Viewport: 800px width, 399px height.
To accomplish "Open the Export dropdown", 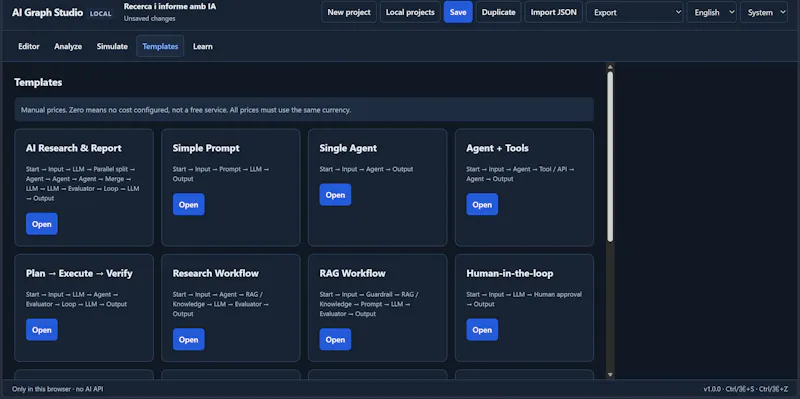I will [x=635, y=12].
